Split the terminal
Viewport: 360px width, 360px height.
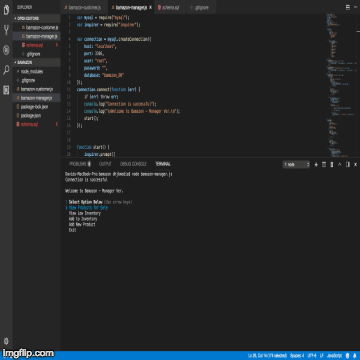coord(324,164)
